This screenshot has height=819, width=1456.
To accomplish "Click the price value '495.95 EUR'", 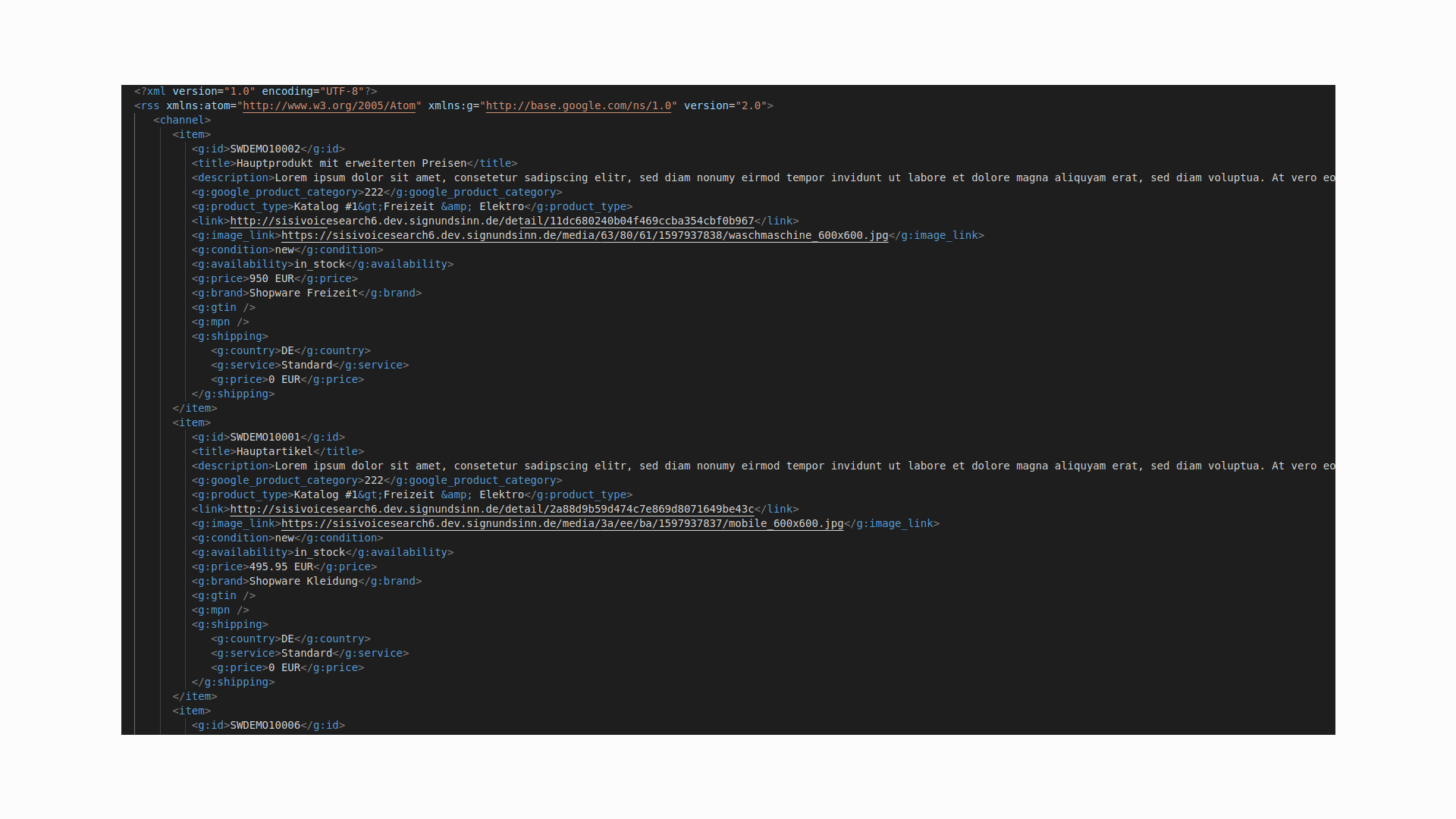I will 281,566.
